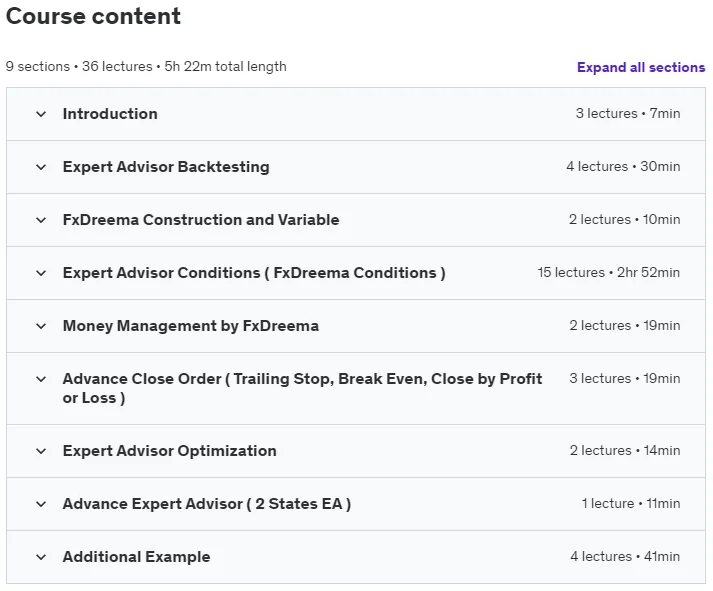The width and height of the screenshot is (713, 591).
Task: Expand Additional Example section chevron
Action: [41, 557]
